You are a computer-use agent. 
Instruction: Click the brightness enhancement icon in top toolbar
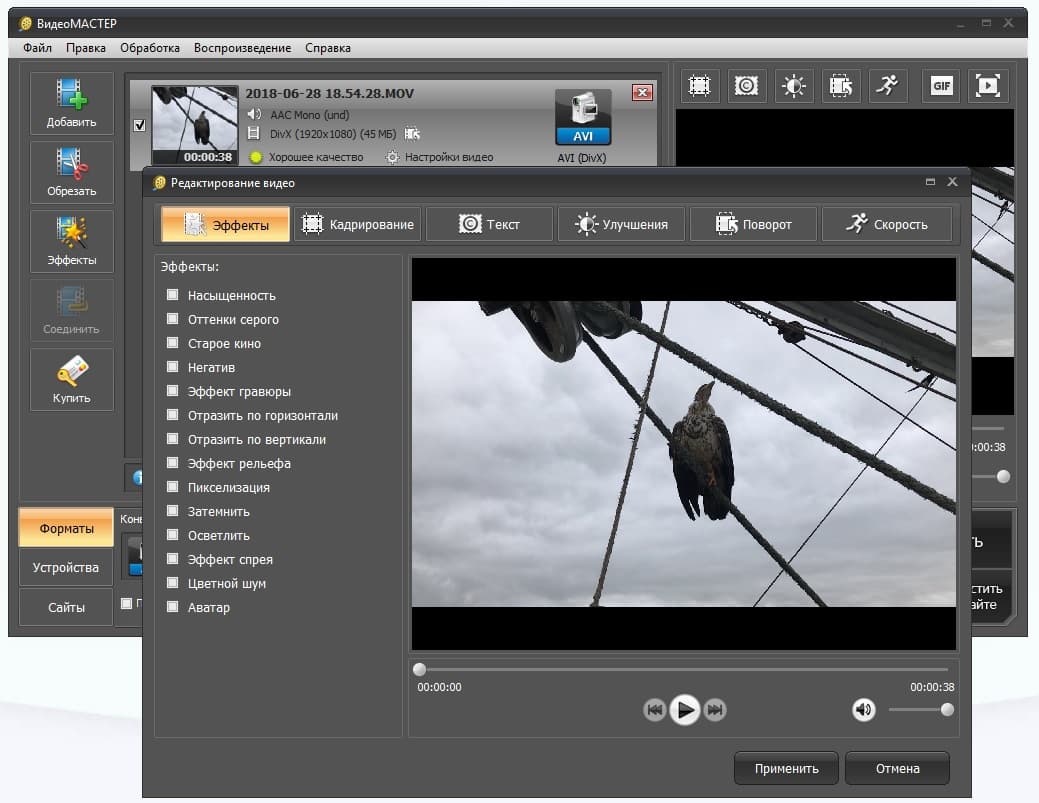click(794, 85)
